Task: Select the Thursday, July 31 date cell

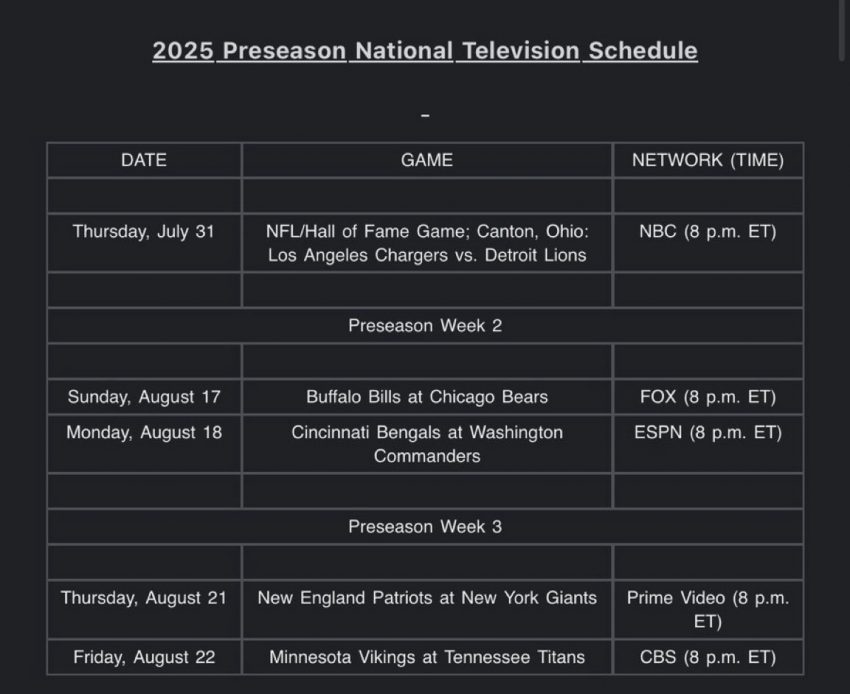Action: click(x=144, y=232)
